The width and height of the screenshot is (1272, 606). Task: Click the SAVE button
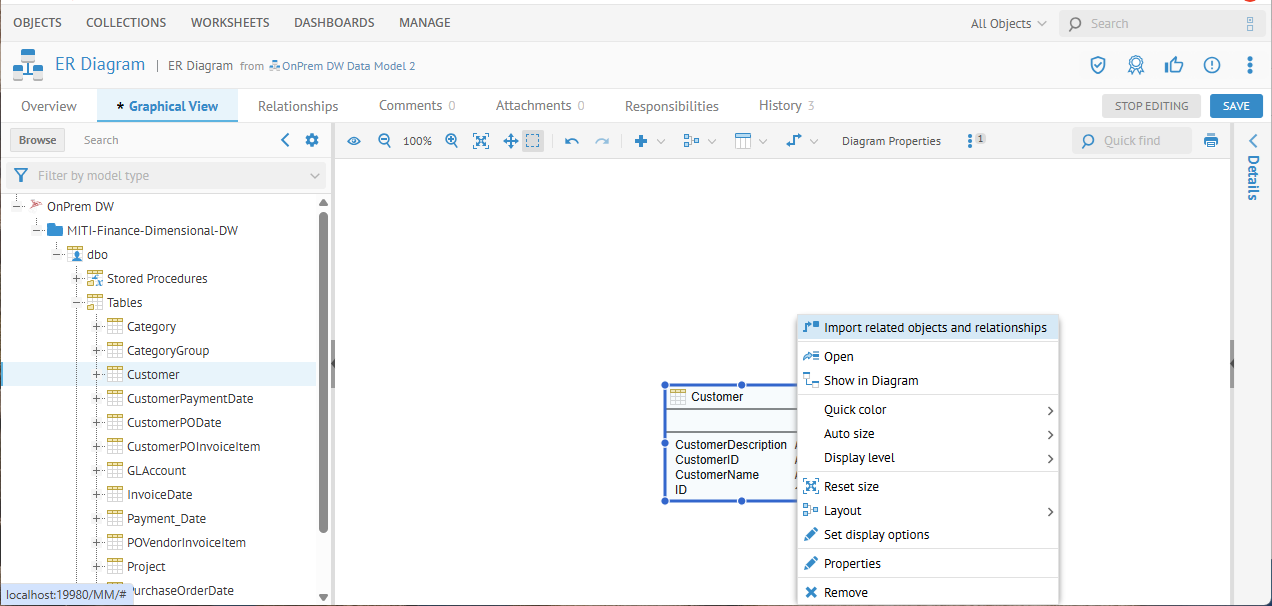point(1235,106)
